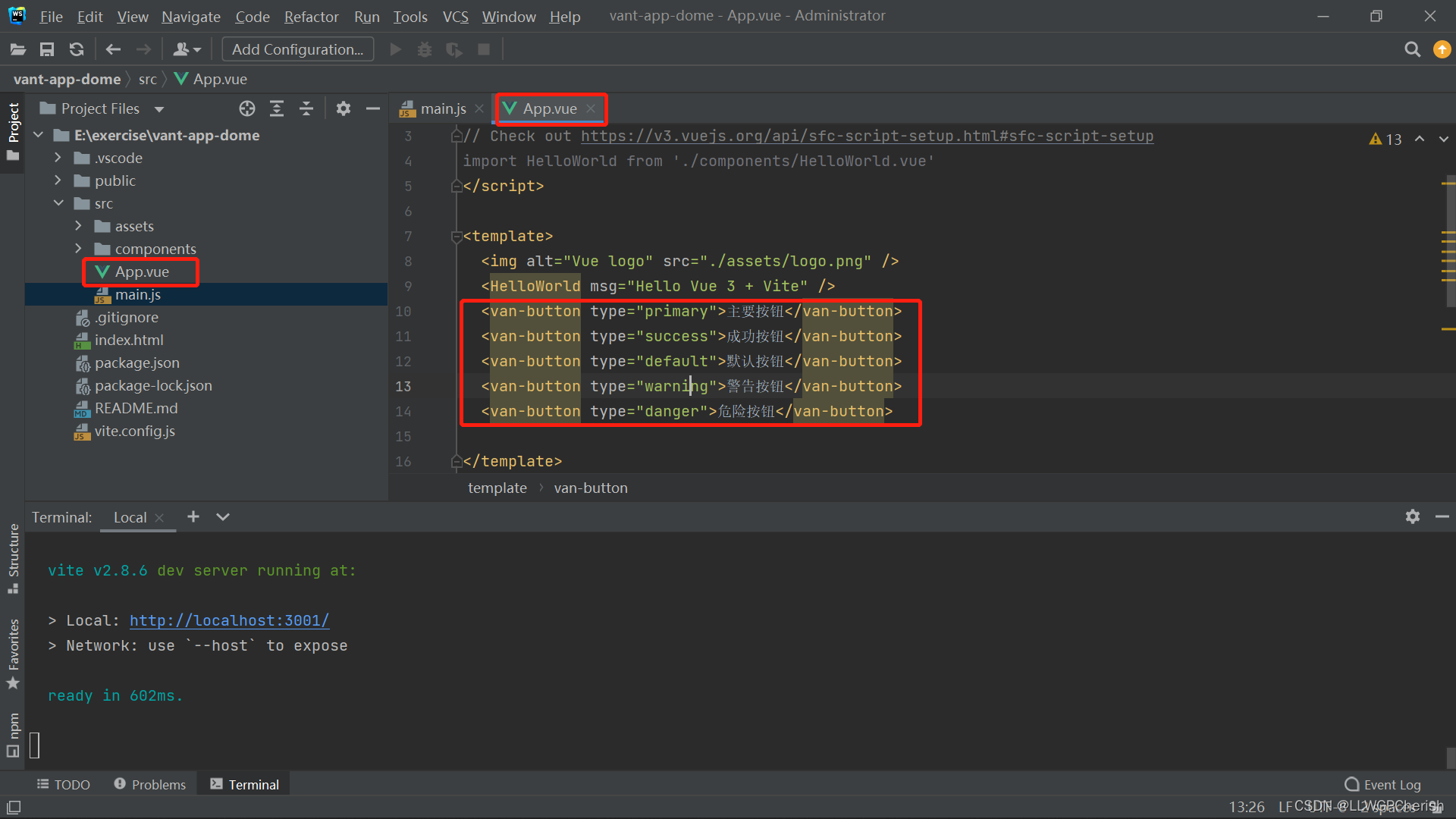Image resolution: width=1456 pixels, height=819 pixels.
Task: Open the Project Files view dropdown
Action: click(159, 108)
